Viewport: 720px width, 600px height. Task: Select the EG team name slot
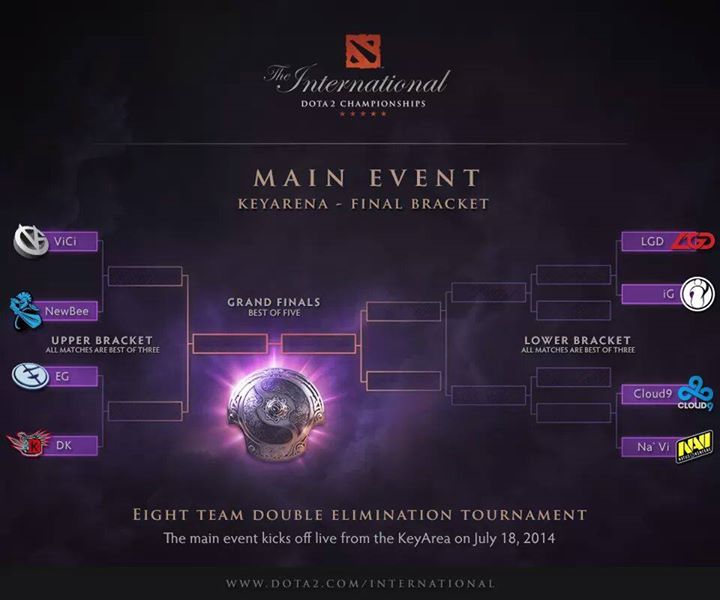71,377
